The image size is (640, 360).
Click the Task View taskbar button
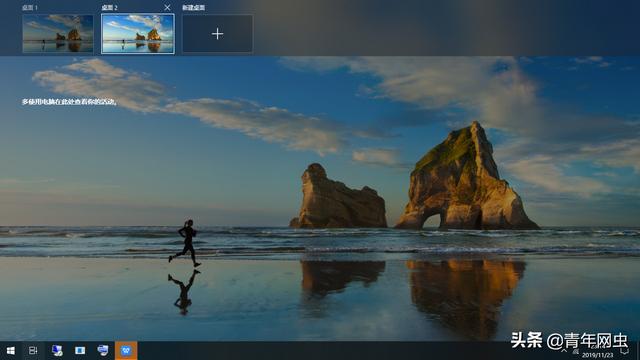coord(33,351)
